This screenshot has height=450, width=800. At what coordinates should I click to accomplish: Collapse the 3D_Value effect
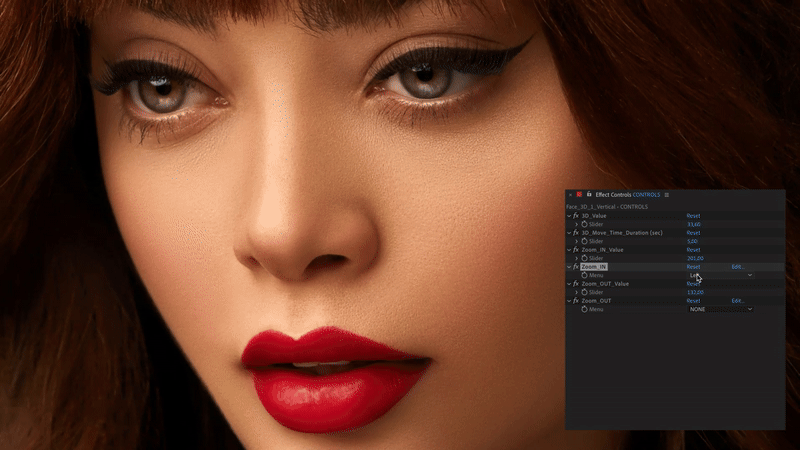569,216
